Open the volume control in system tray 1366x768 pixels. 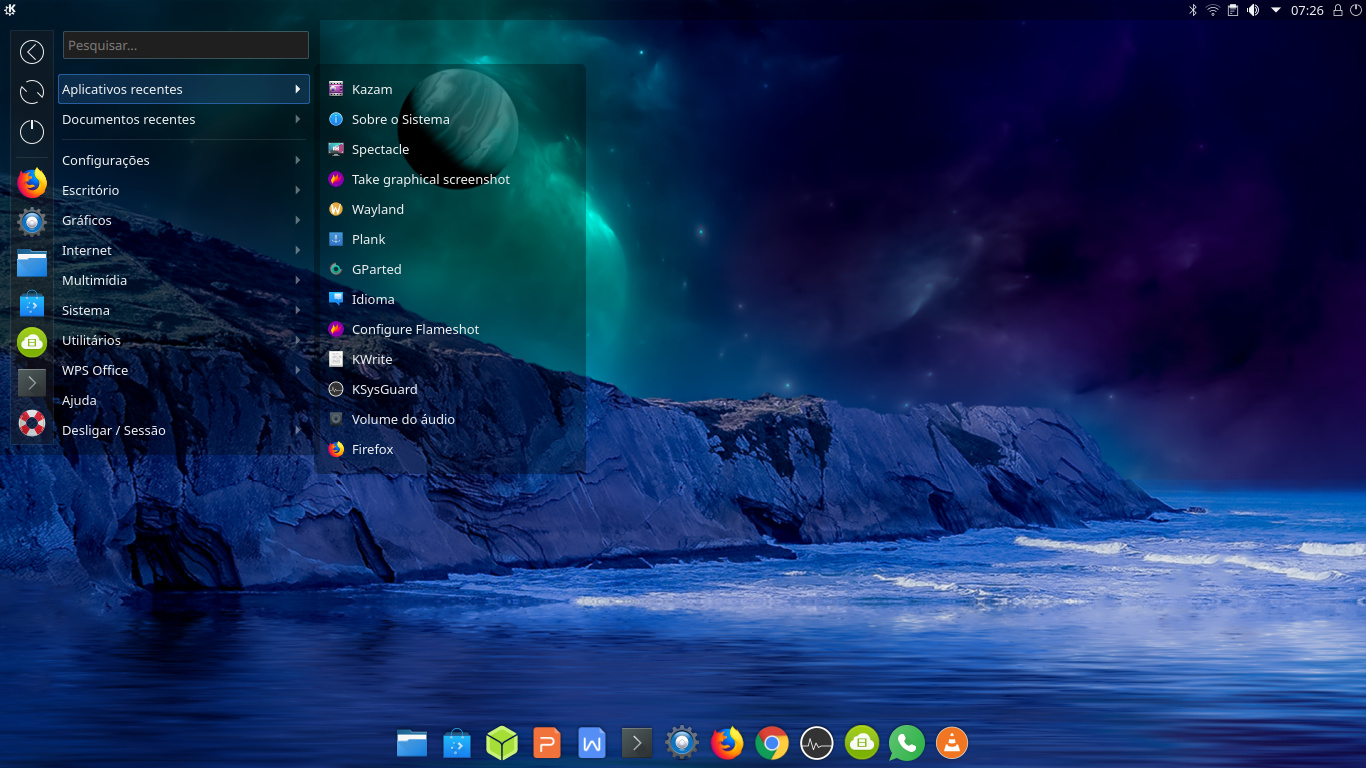[1253, 10]
